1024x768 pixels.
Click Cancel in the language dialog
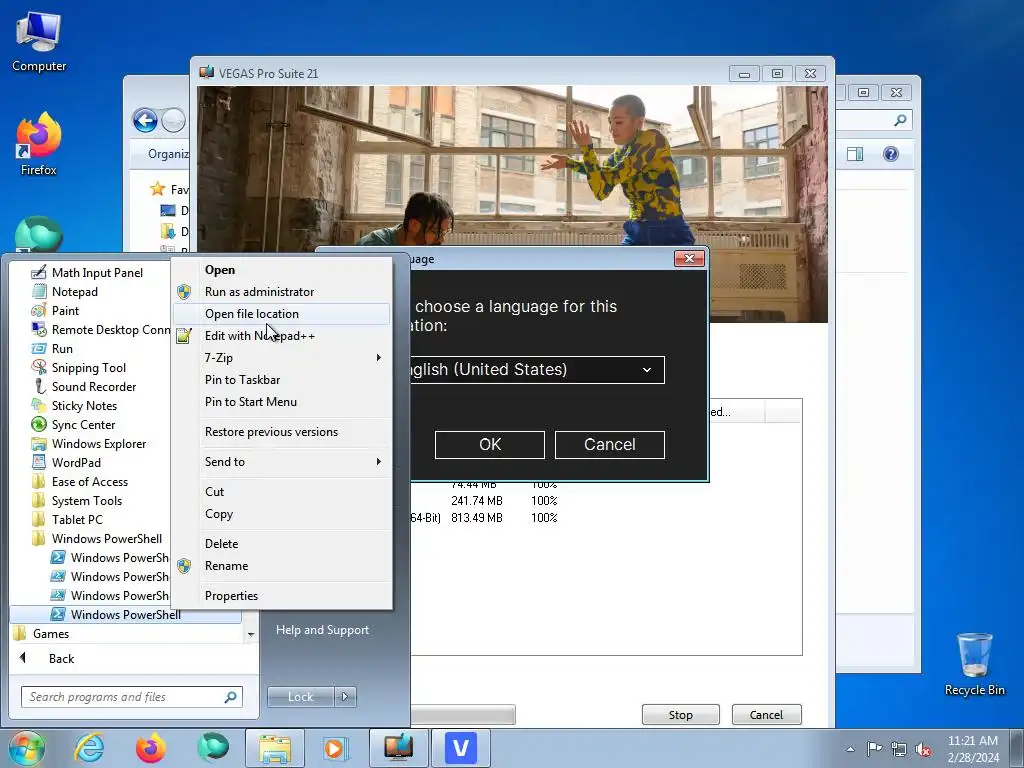(609, 445)
